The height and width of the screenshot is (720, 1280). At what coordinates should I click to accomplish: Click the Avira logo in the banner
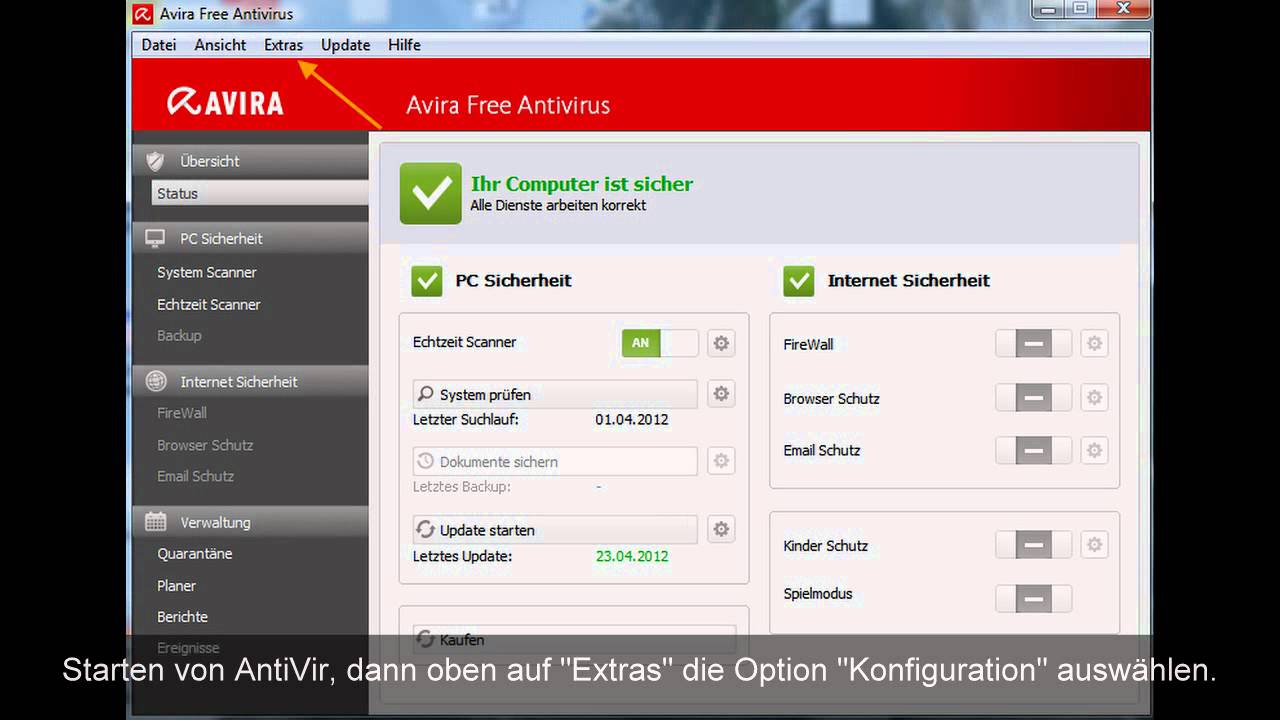tap(226, 102)
